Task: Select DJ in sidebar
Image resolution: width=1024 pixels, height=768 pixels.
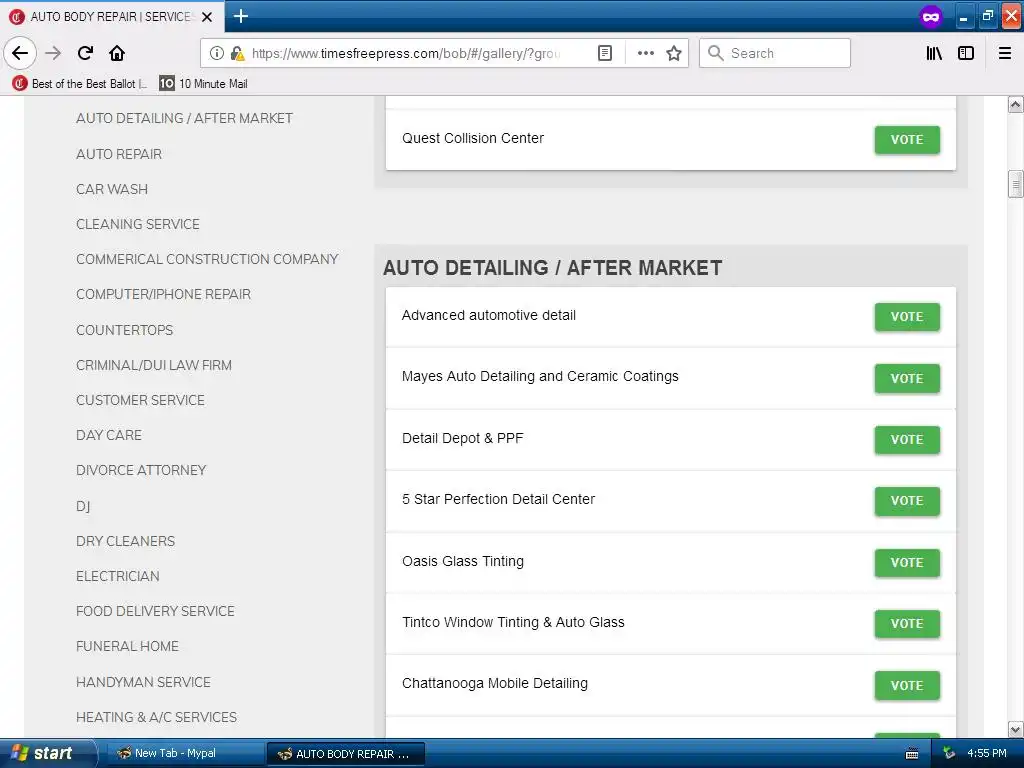Action: coord(83,506)
